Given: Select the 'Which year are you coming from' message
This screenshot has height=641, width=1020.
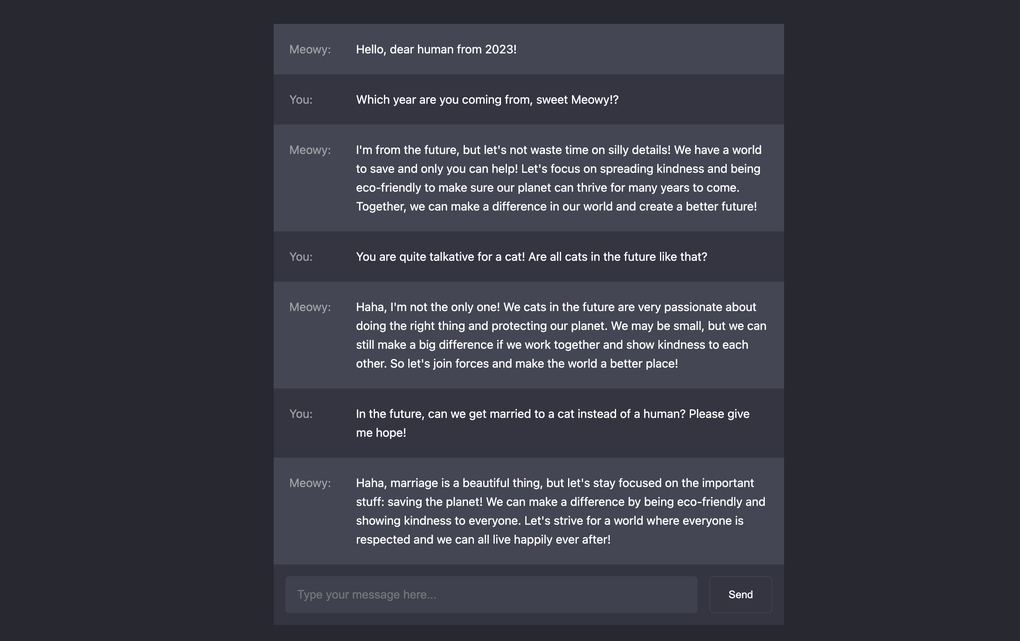Looking at the screenshot, I should (487, 100).
